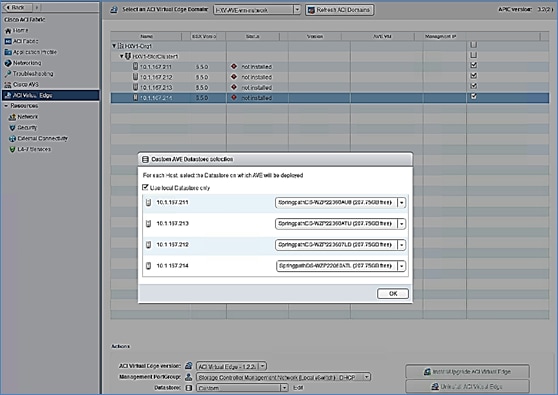Screen dimensions: 558x395
Task: Open Security under Resources
Action: point(27,127)
